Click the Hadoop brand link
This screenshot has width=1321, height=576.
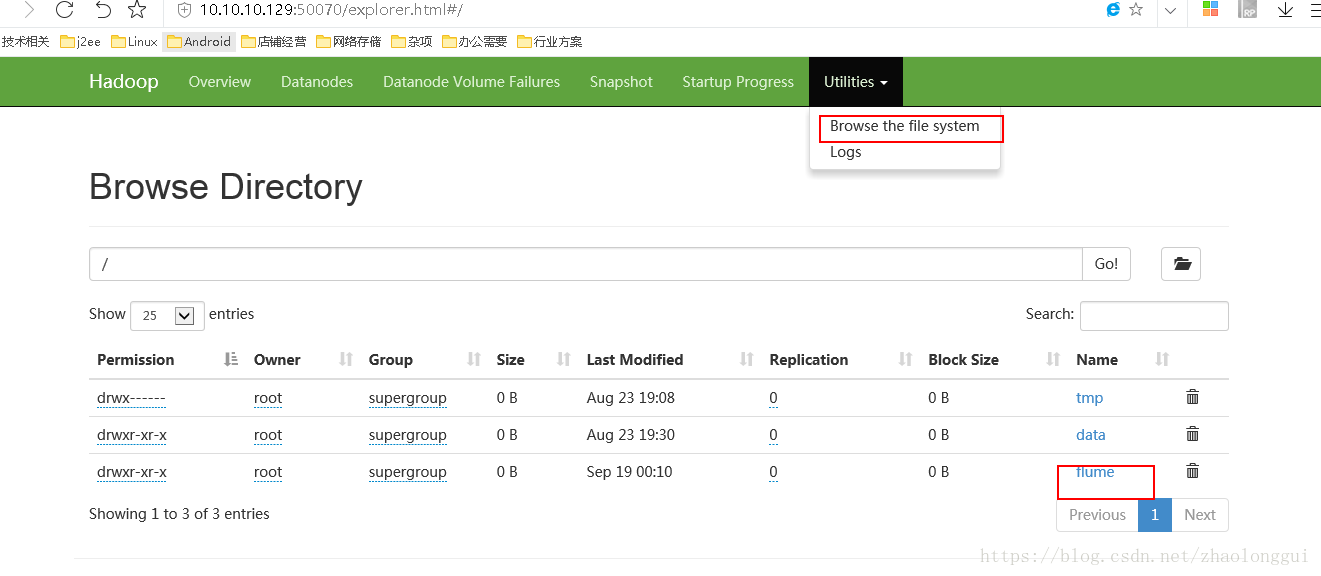[x=124, y=82]
